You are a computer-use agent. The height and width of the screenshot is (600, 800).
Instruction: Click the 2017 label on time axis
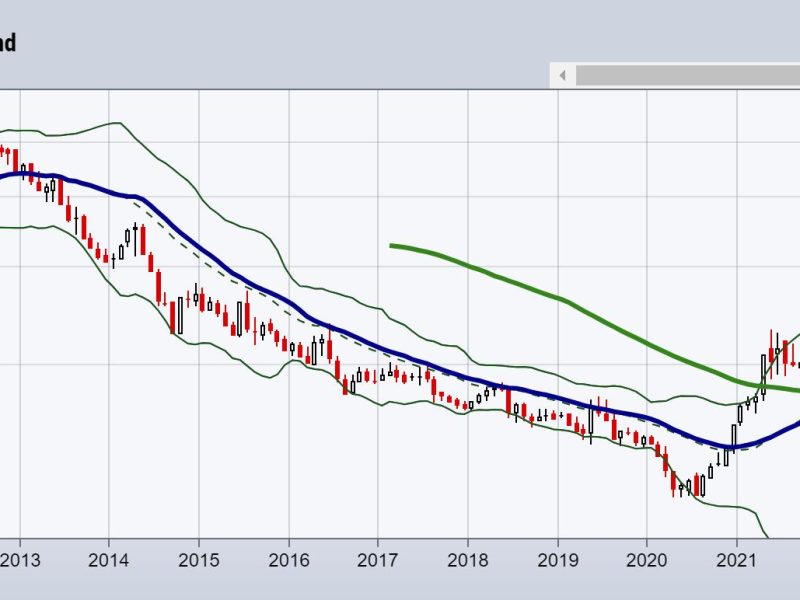pyautogui.click(x=378, y=559)
